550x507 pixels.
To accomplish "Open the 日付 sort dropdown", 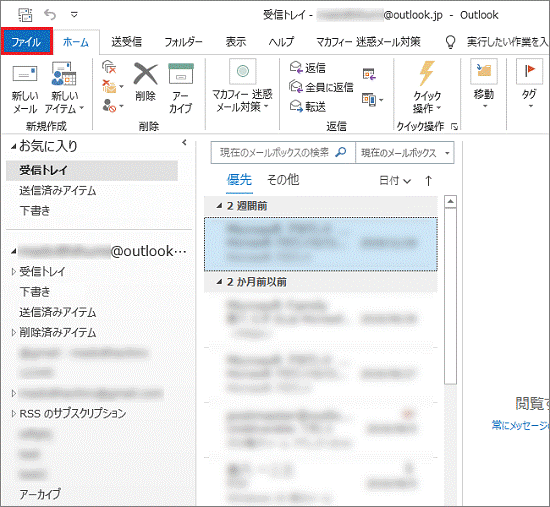I will click(x=395, y=181).
